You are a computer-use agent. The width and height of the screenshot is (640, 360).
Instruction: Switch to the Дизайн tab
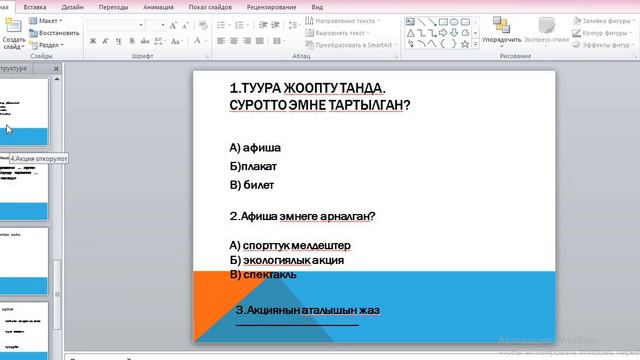[72, 7]
